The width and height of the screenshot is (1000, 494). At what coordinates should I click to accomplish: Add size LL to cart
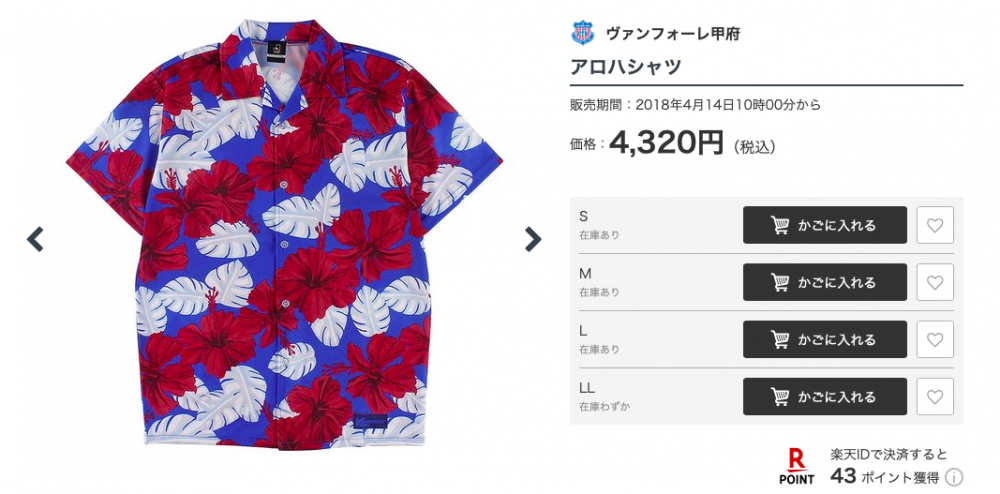pyautogui.click(x=825, y=397)
